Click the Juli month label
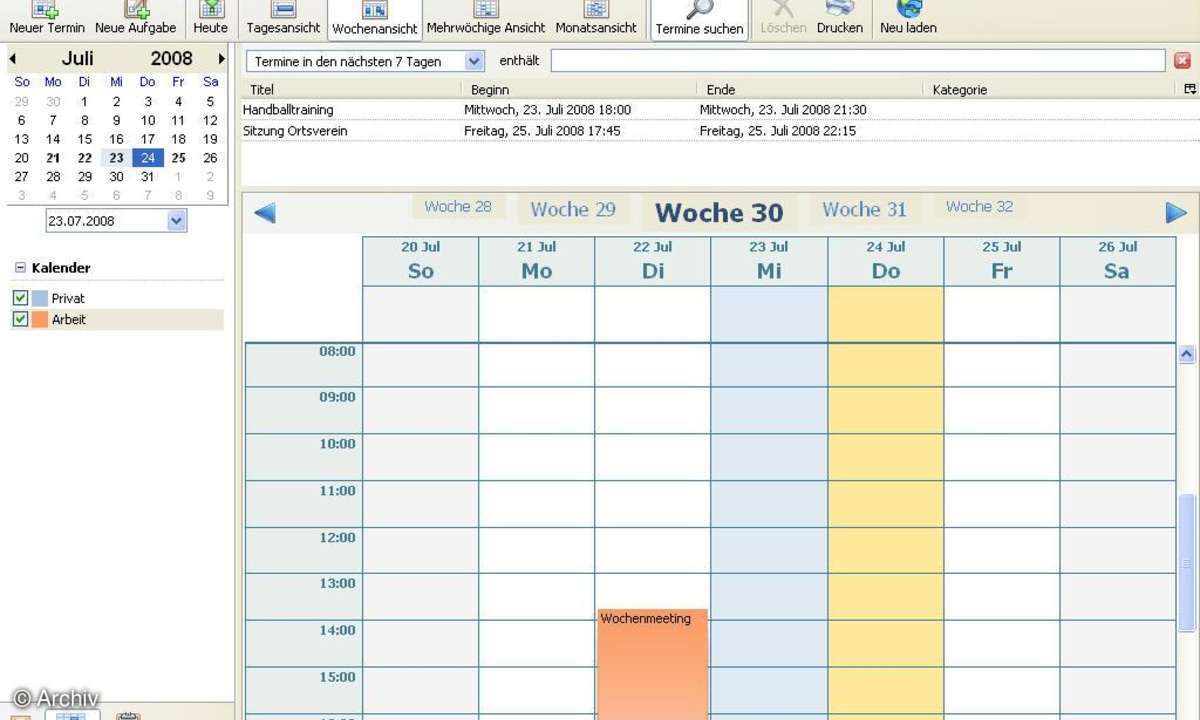 tap(77, 59)
